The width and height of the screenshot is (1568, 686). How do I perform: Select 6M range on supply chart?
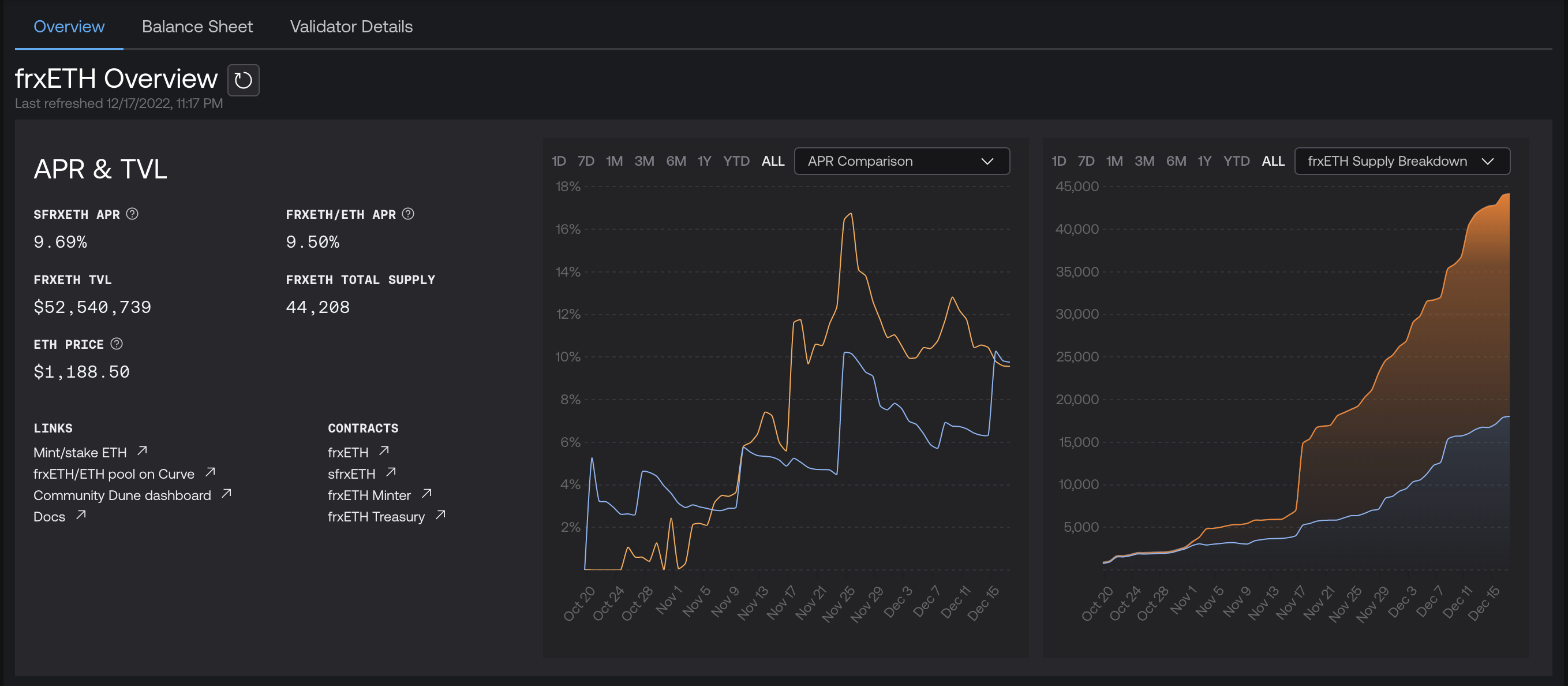coord(1176,161)
